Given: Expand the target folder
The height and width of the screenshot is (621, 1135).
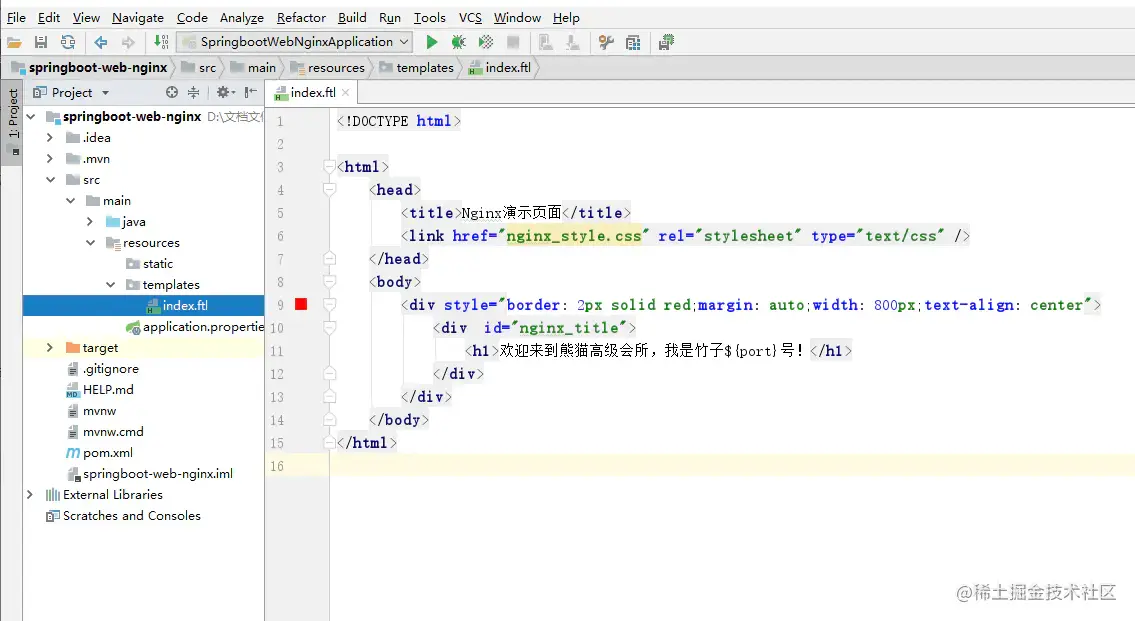Looking at the screenshot, I should 49,347.
